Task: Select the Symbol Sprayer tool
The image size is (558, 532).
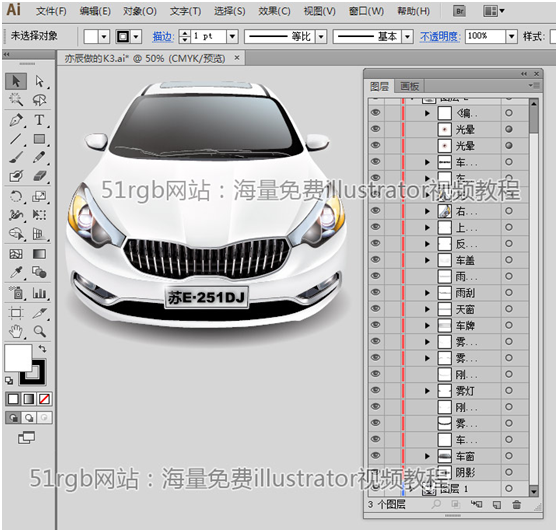Action: [x=16, y=293]
